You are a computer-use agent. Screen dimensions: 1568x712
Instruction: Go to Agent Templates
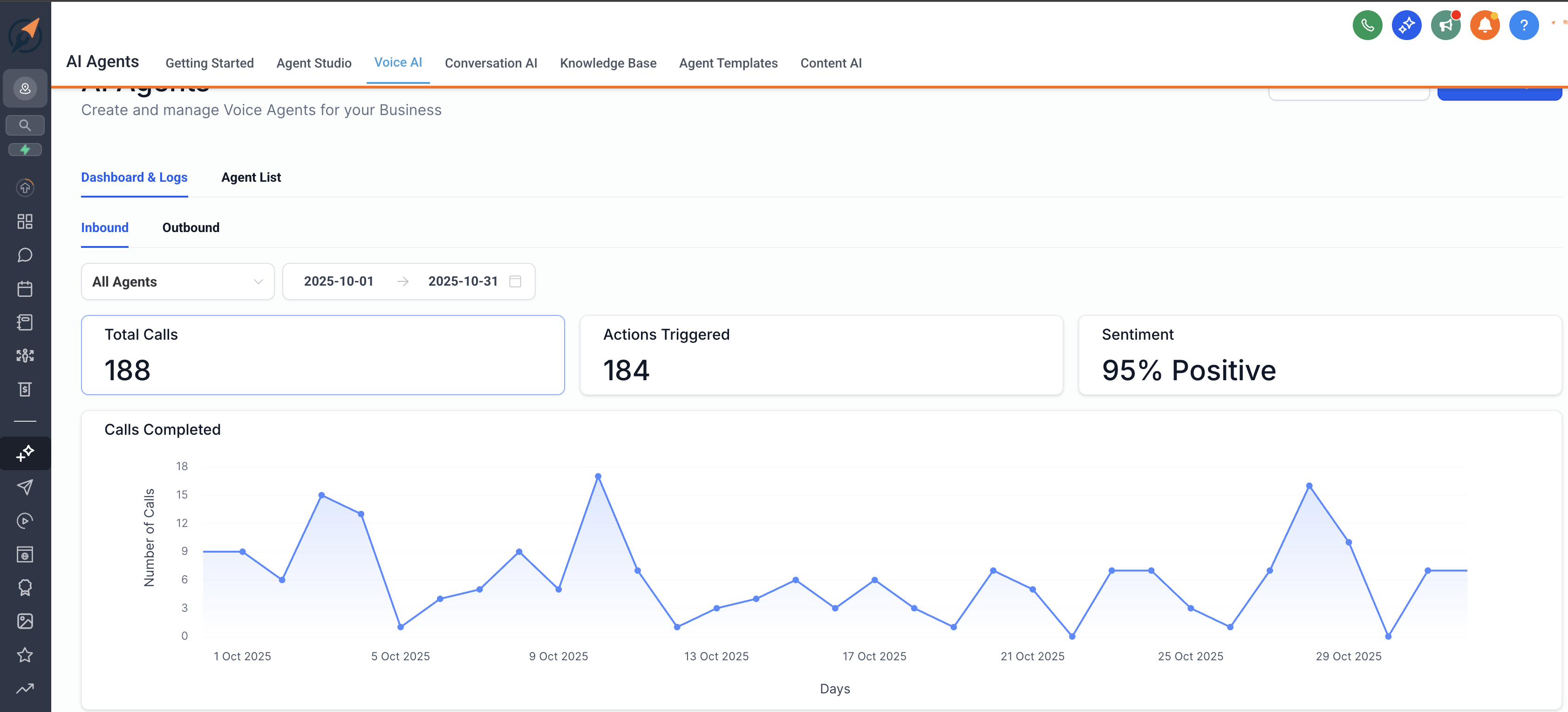[x=728, y=63]
